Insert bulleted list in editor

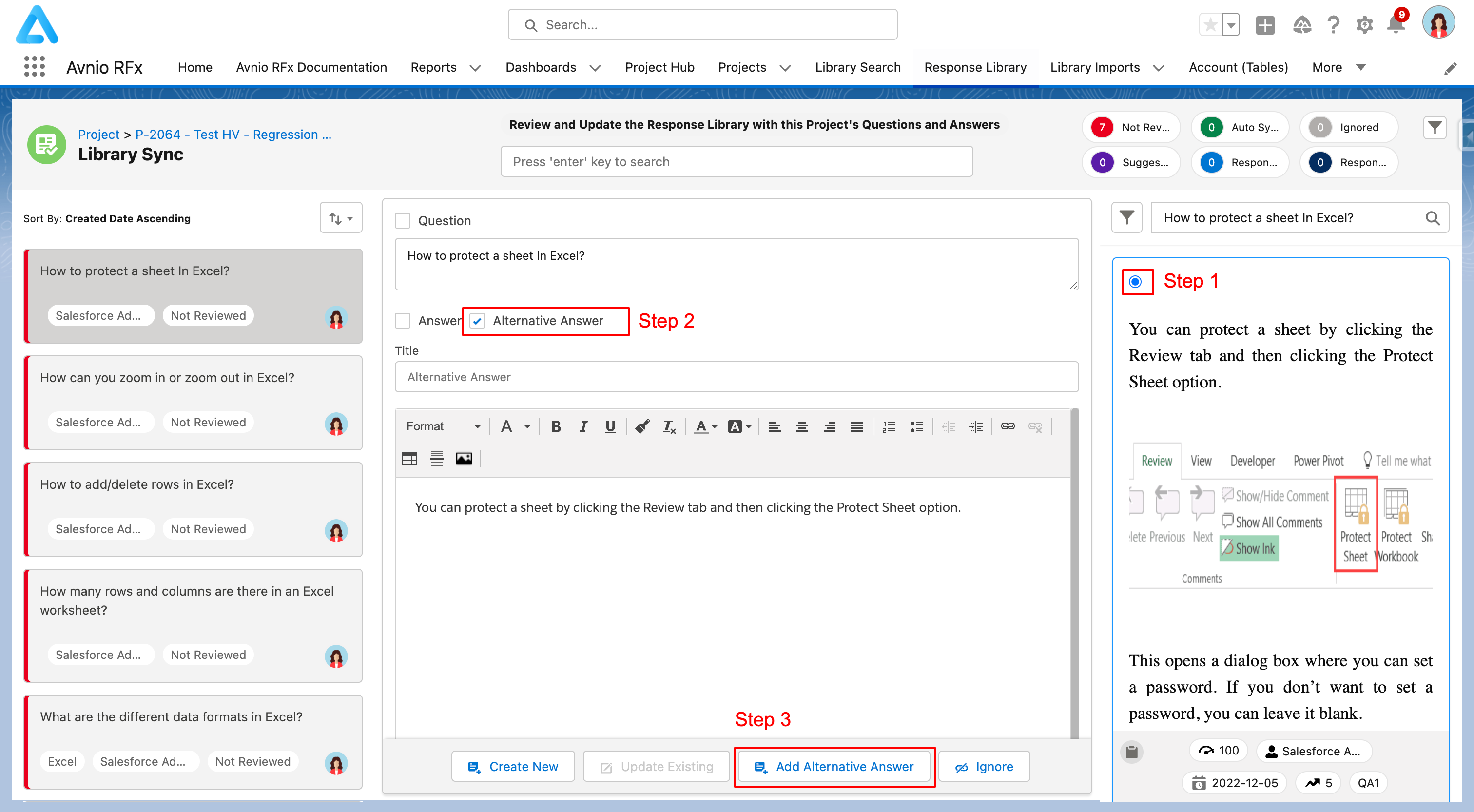(x=916, y=426)
